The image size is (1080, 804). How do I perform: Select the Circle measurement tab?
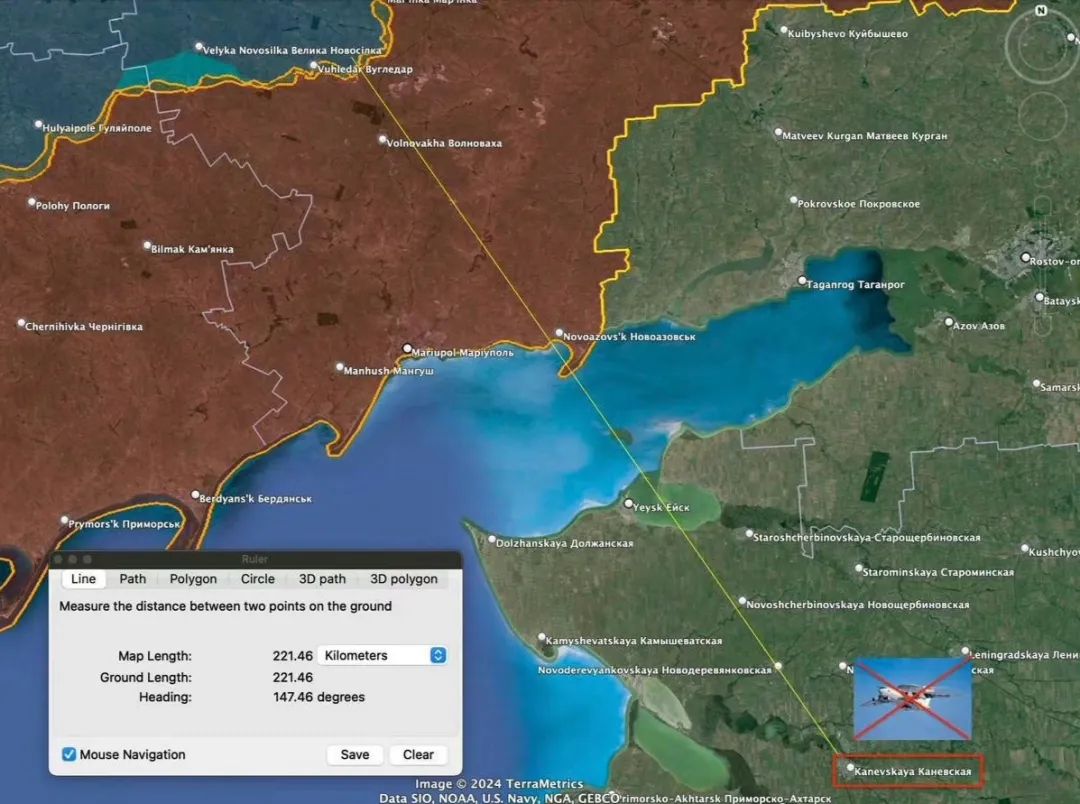[x=257, y=579]
